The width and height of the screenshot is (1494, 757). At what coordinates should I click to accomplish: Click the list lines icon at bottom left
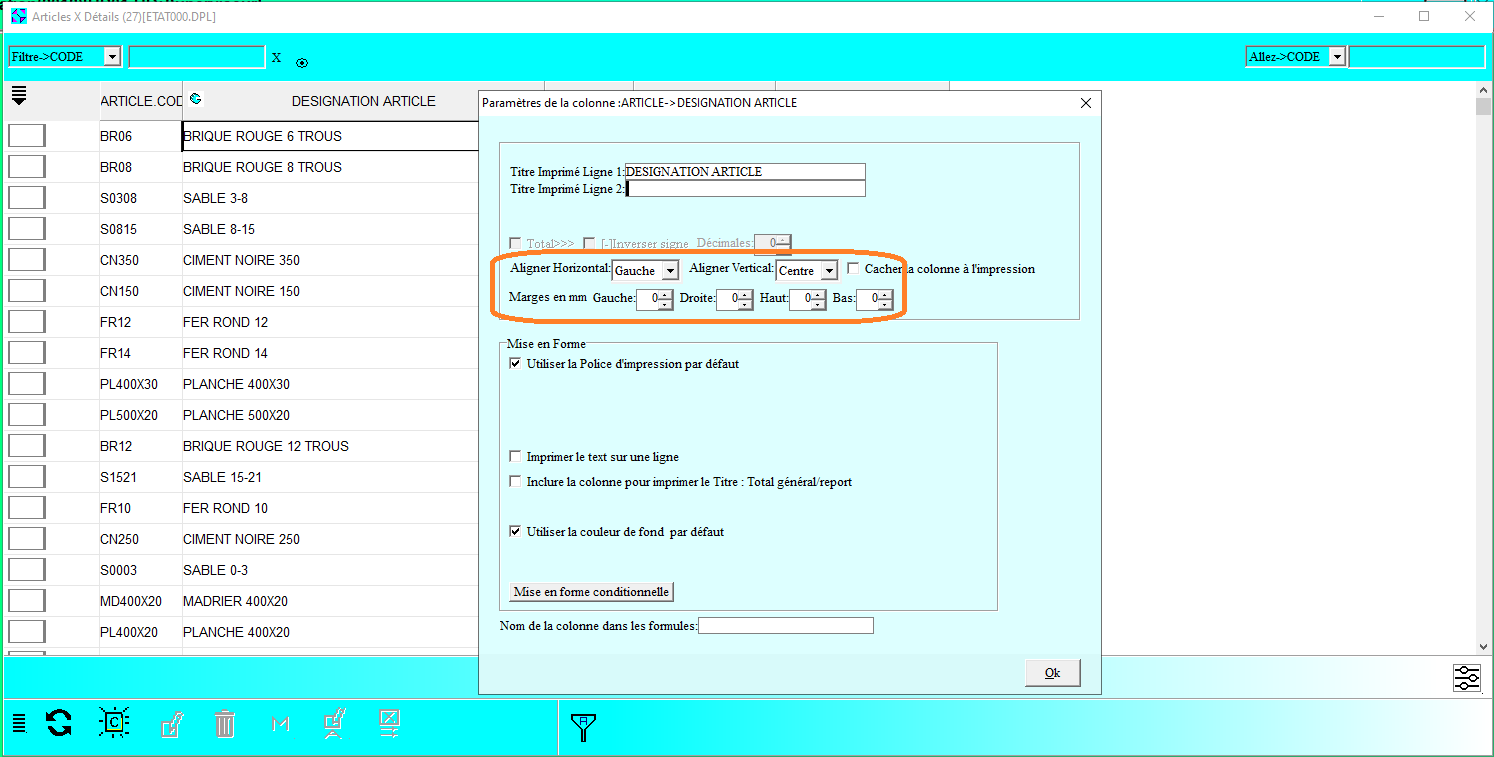[19, 723]
